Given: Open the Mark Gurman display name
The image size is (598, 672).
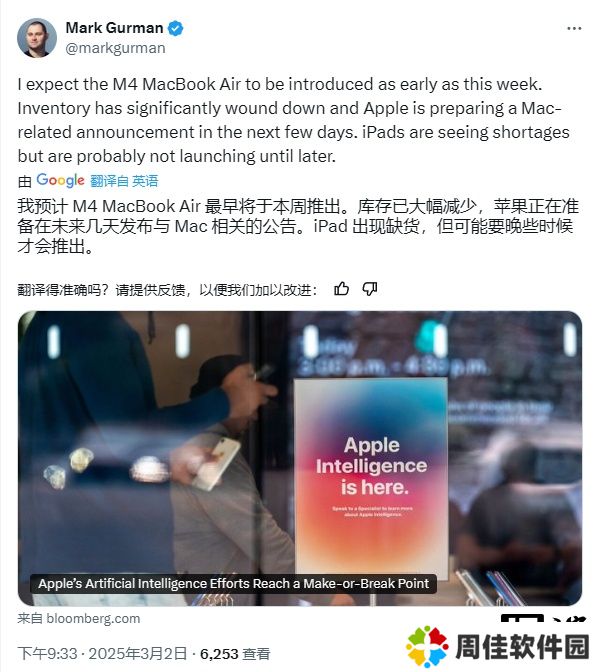Looking at the screenshot, I should [x=114, y=28].
